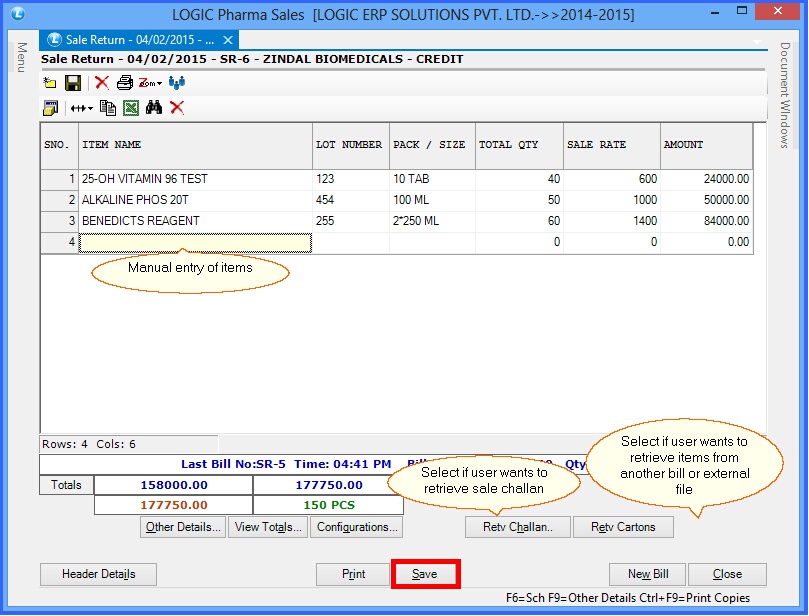The width and height of the screenshot is (809, 616).
Task: Open the Document Windows side panel
Action: pyautogui.click(x=785, y=95)
